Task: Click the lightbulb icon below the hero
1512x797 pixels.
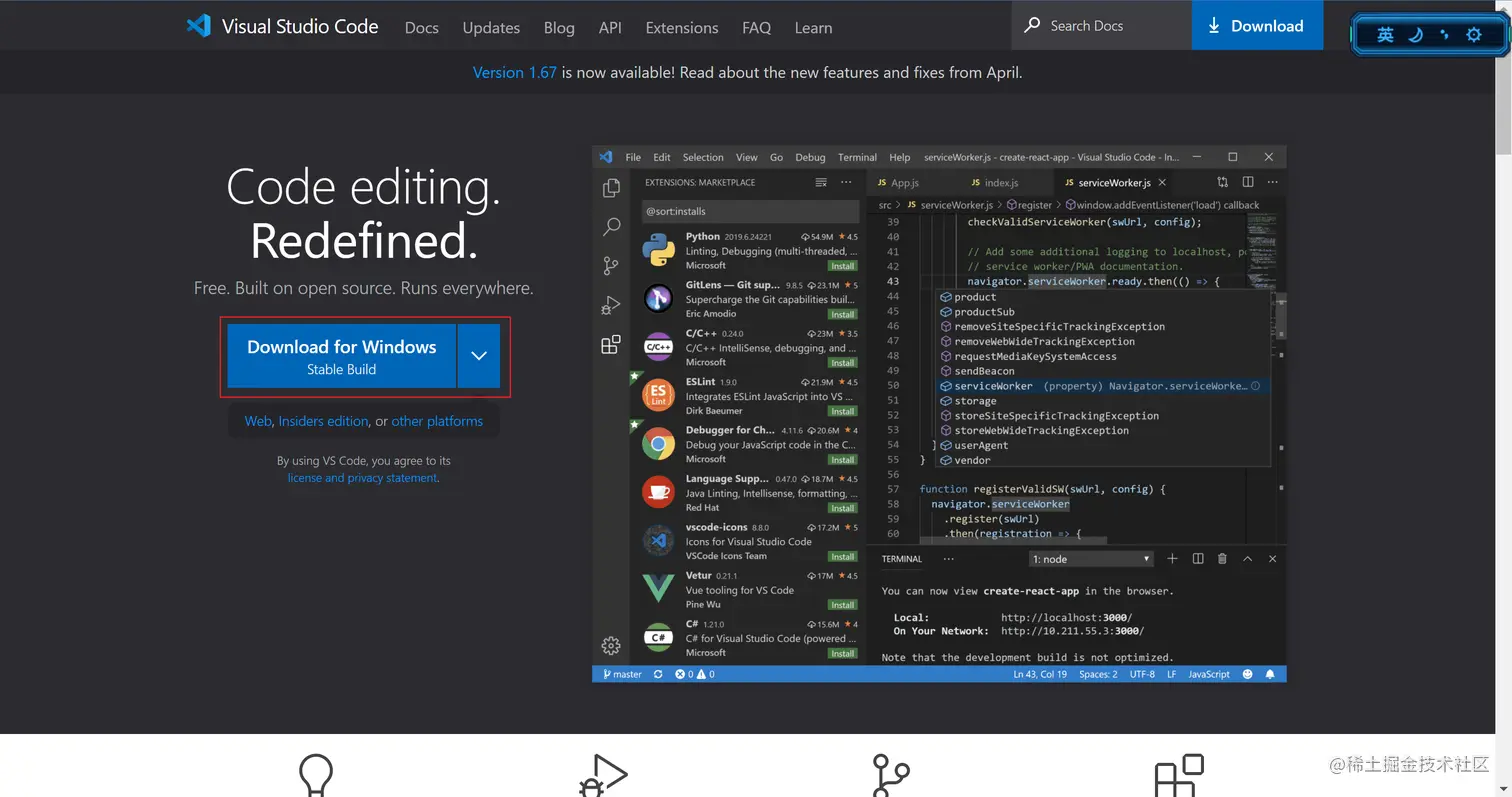Action: point(316,776)
